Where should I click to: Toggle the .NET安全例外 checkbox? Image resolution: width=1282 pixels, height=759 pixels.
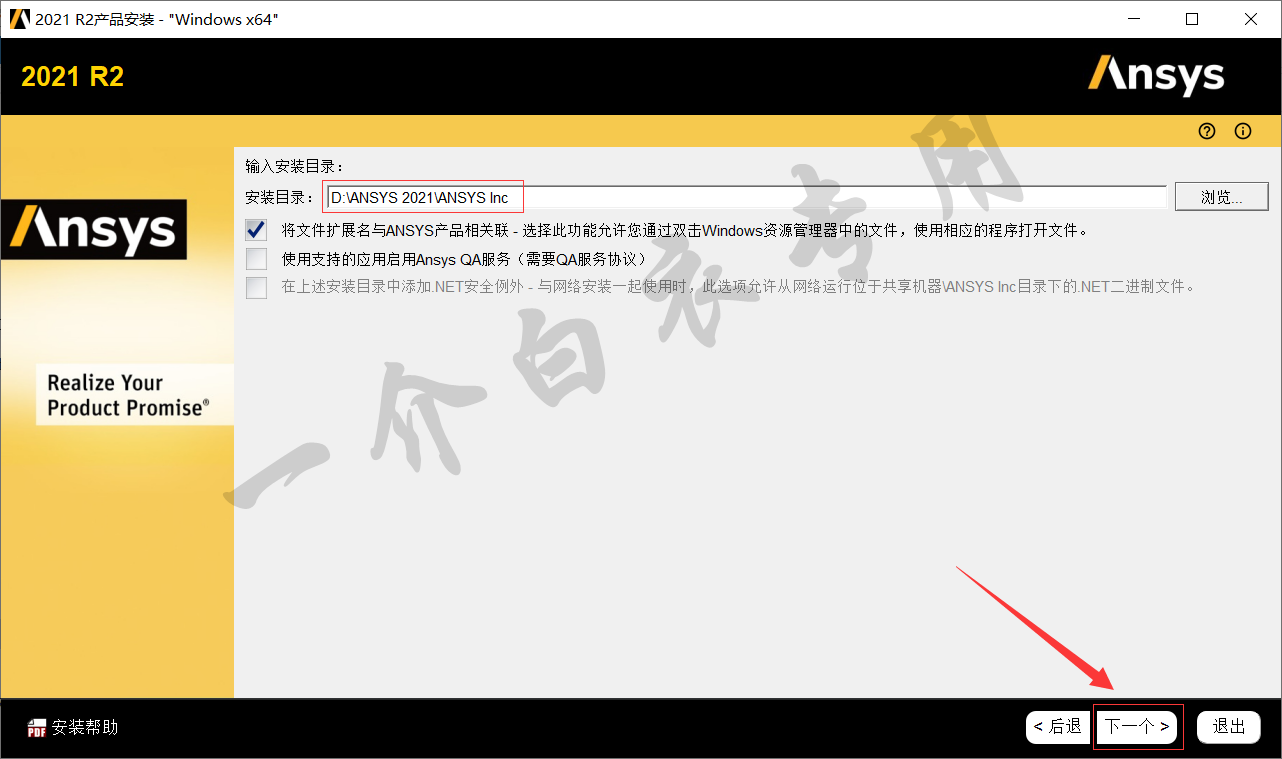click(257, 287)
